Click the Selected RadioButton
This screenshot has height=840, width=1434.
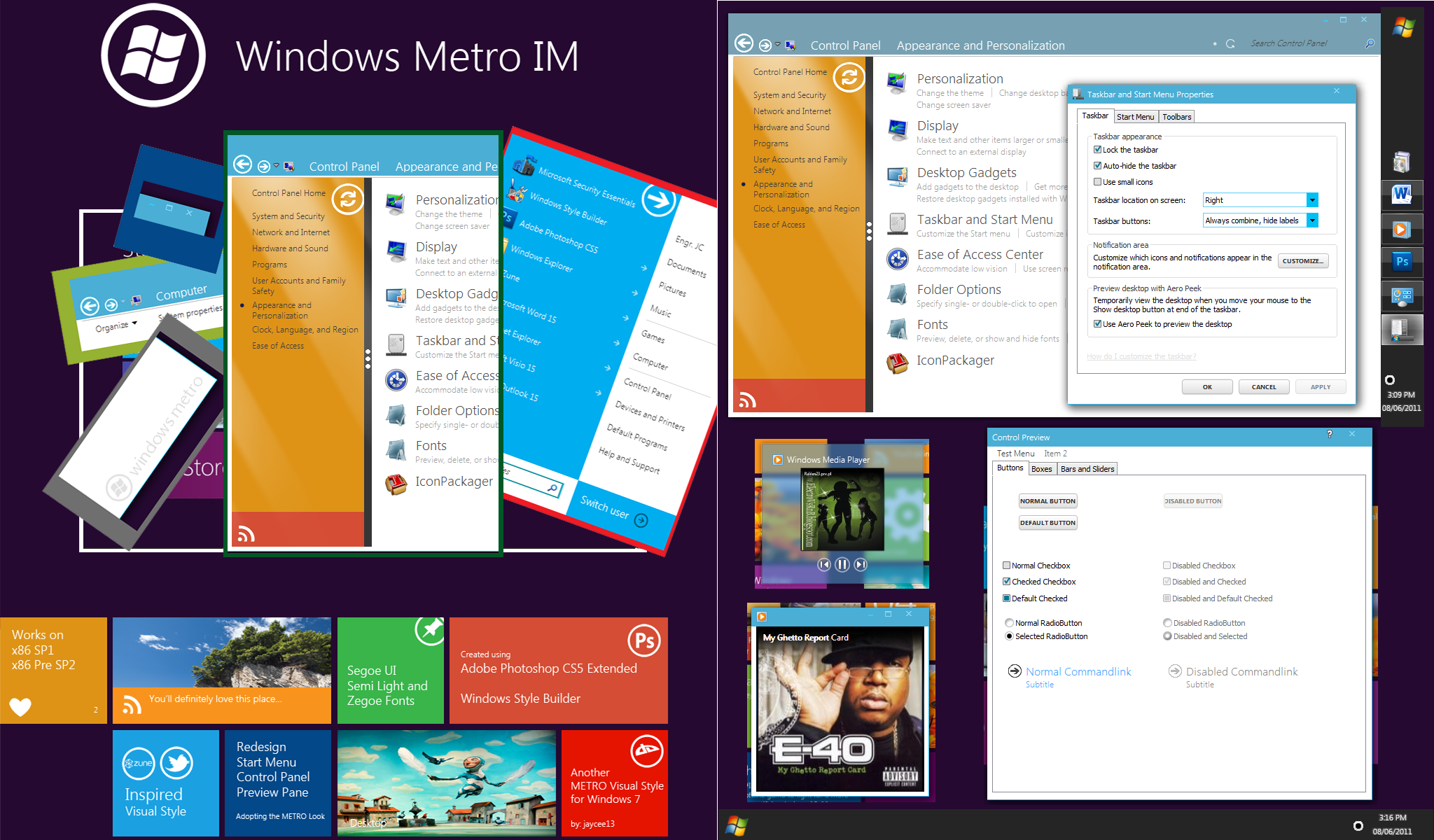click(1009, 636)
